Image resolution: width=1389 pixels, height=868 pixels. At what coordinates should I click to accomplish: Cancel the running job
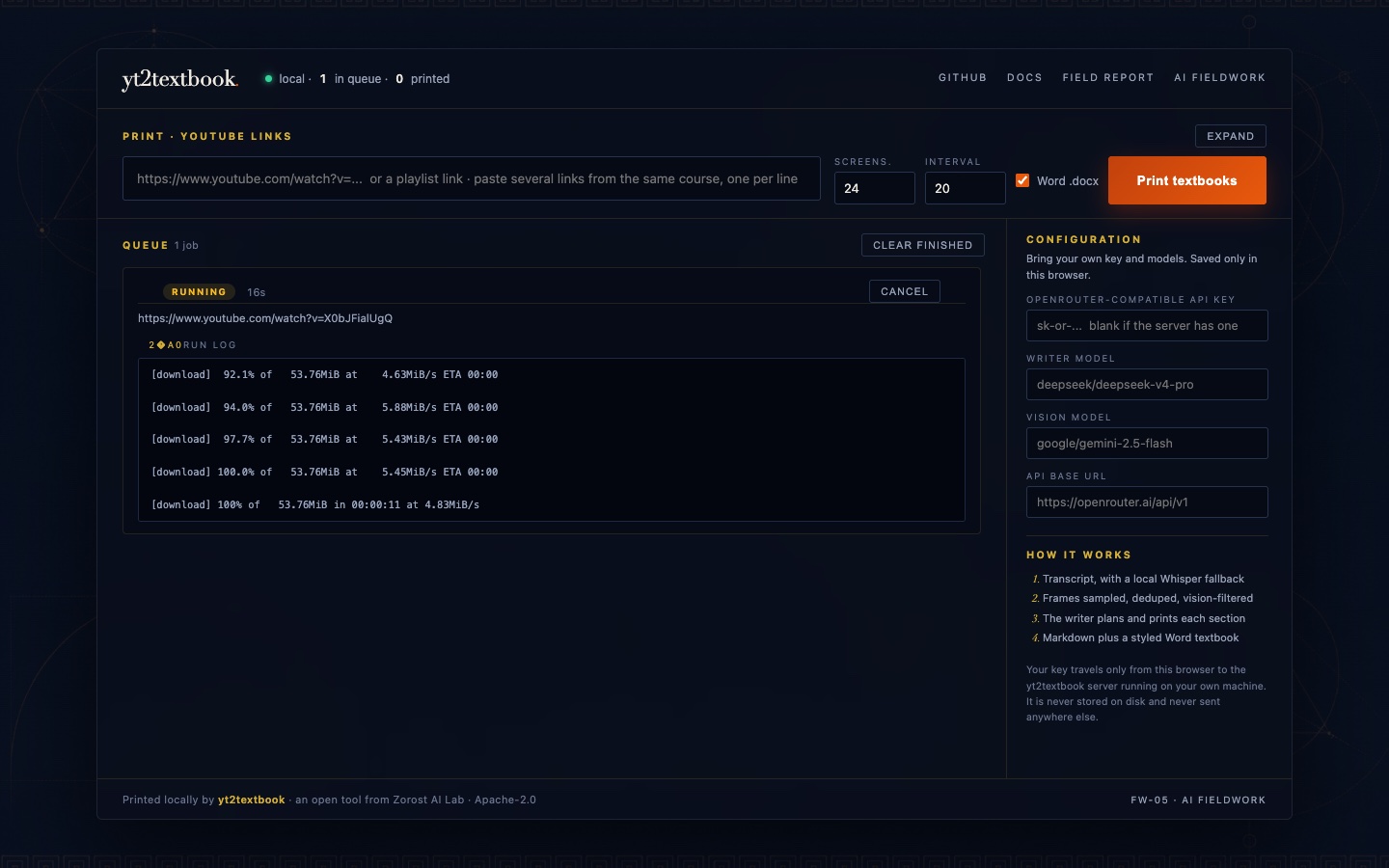tap(905, 291)
